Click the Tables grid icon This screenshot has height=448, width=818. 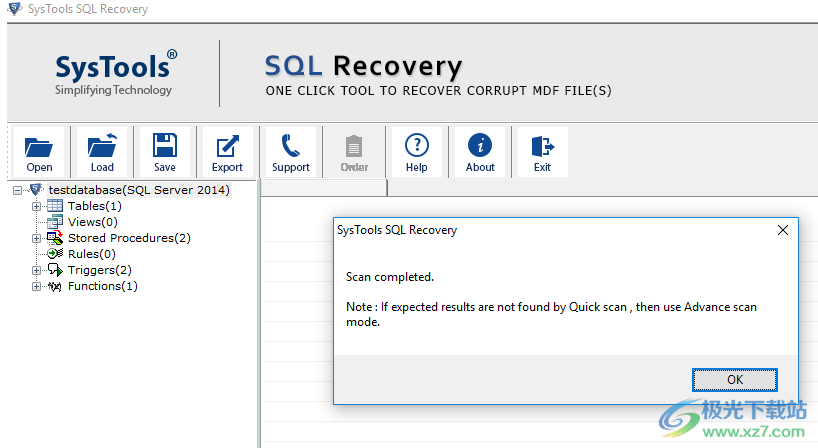(55, 206)
